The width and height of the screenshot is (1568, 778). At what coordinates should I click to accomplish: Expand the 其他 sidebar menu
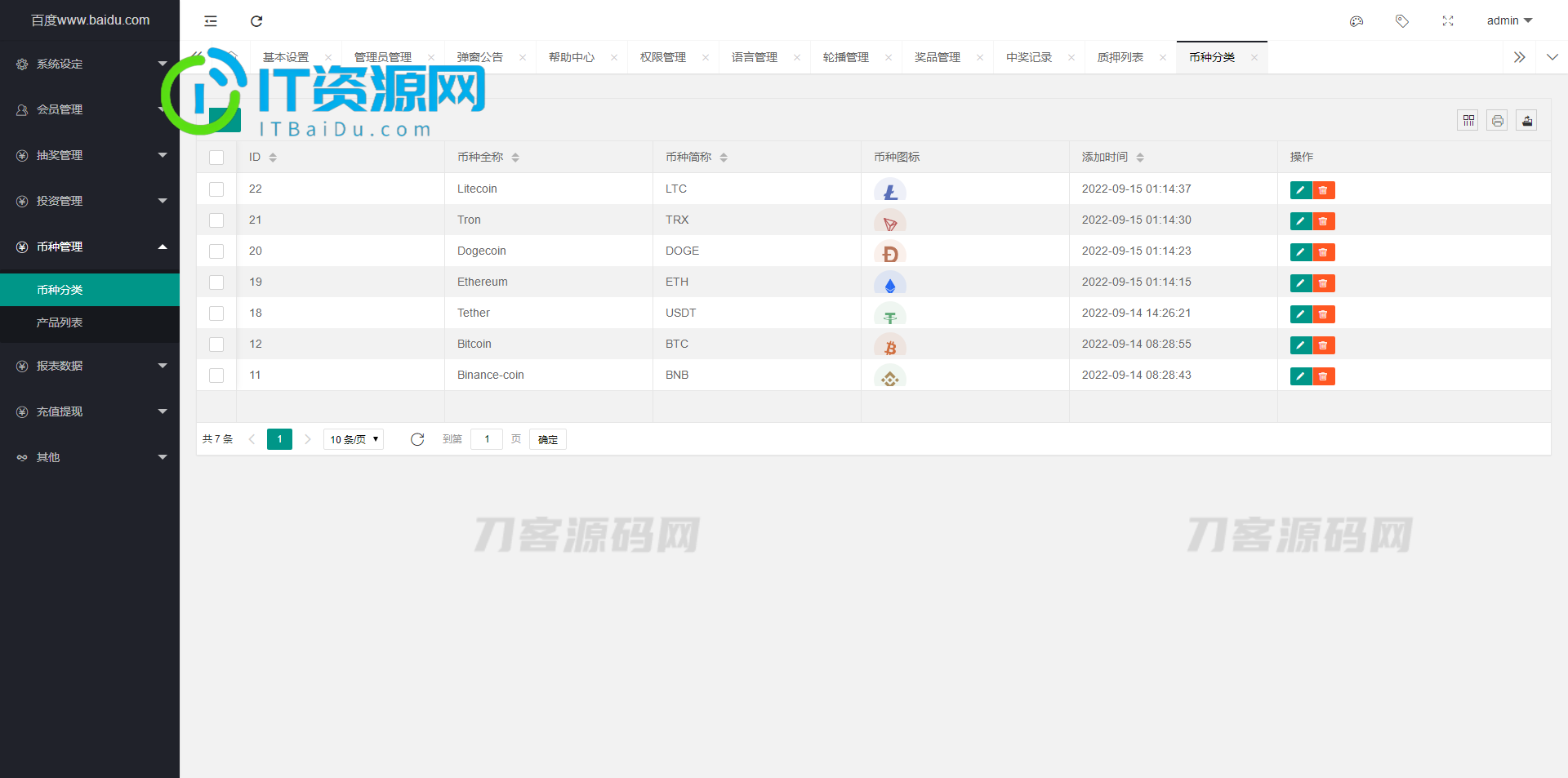click(90, 457)
